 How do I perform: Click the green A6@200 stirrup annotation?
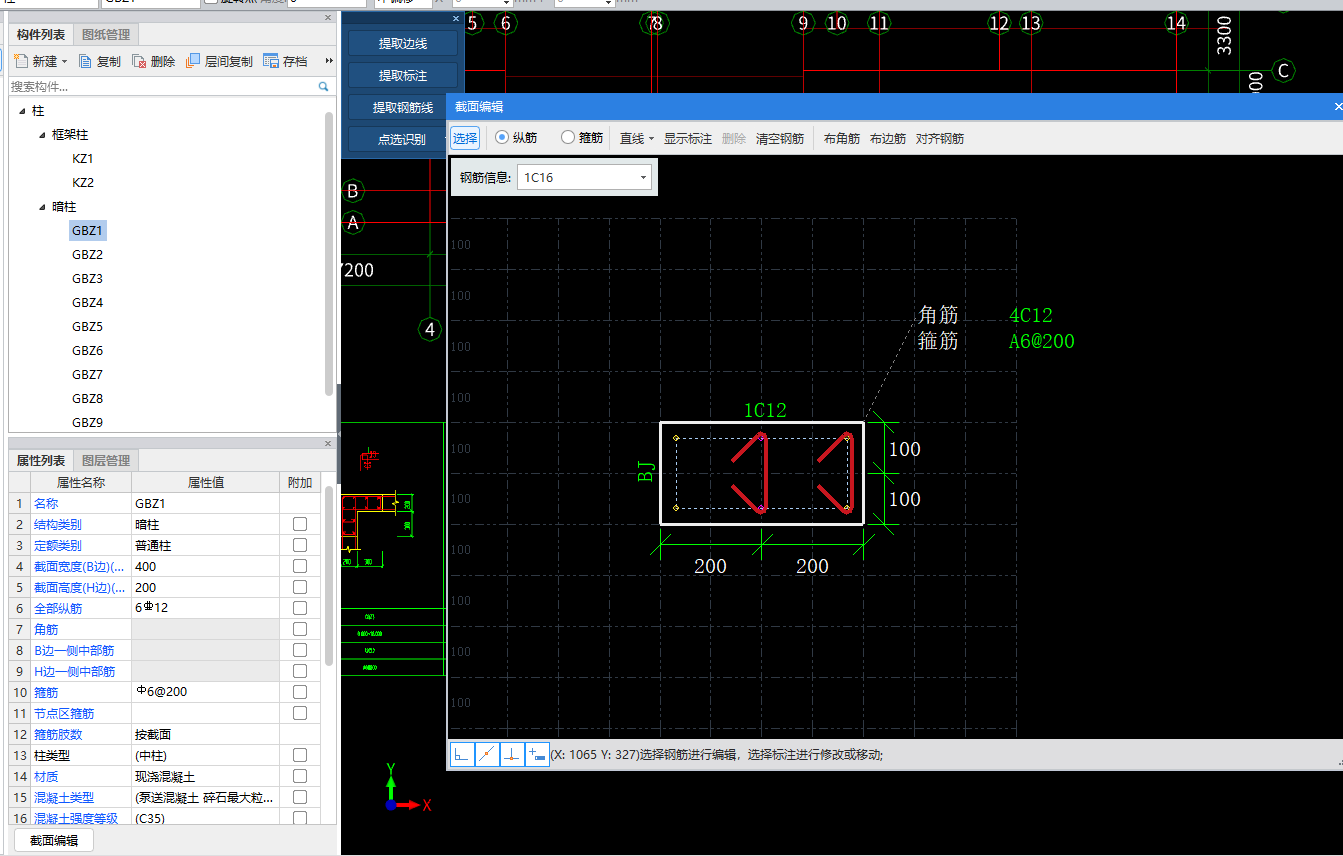point(1042,341)
